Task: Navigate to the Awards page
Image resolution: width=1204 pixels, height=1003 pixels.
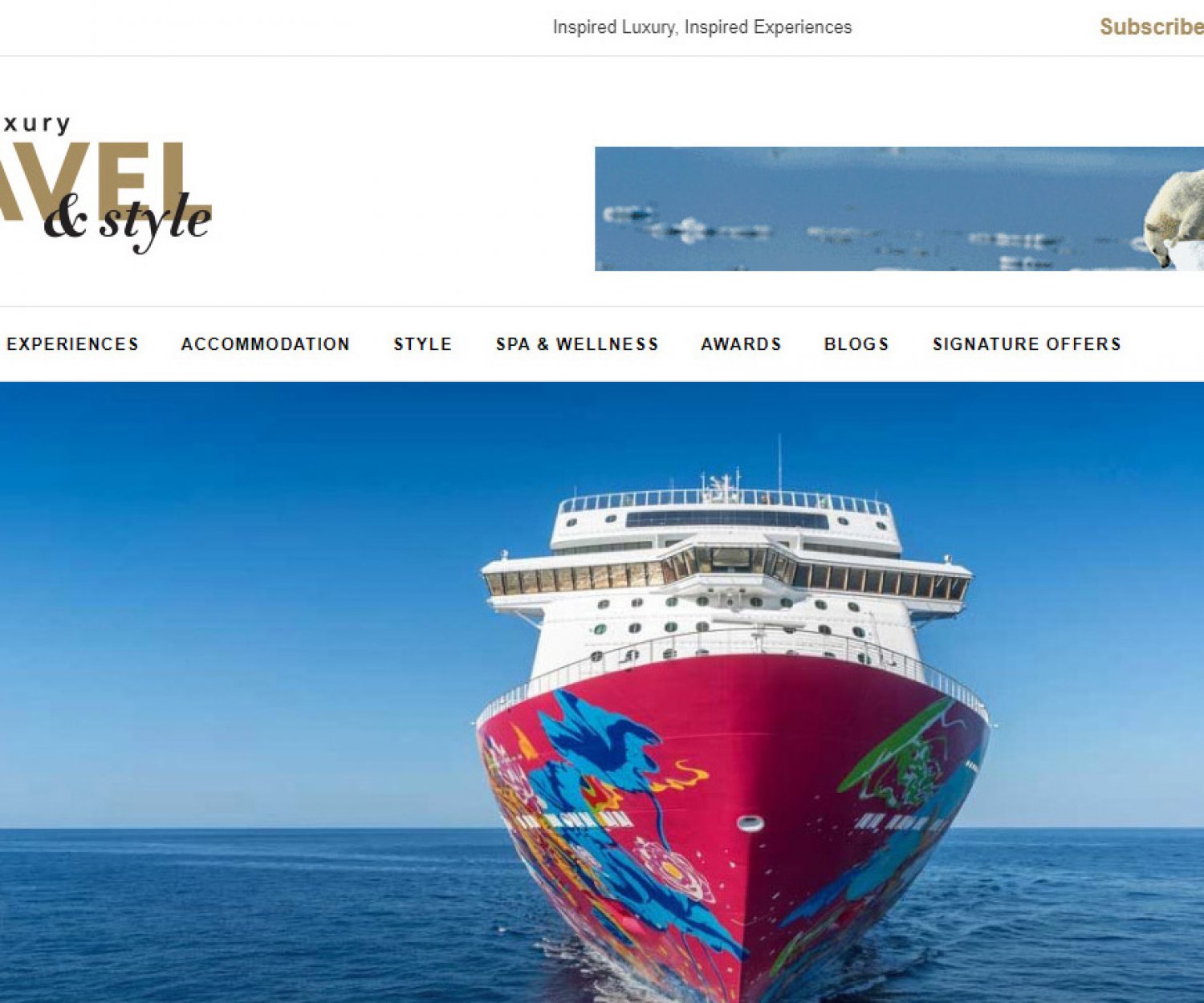Action: click(x=741, y=344)
